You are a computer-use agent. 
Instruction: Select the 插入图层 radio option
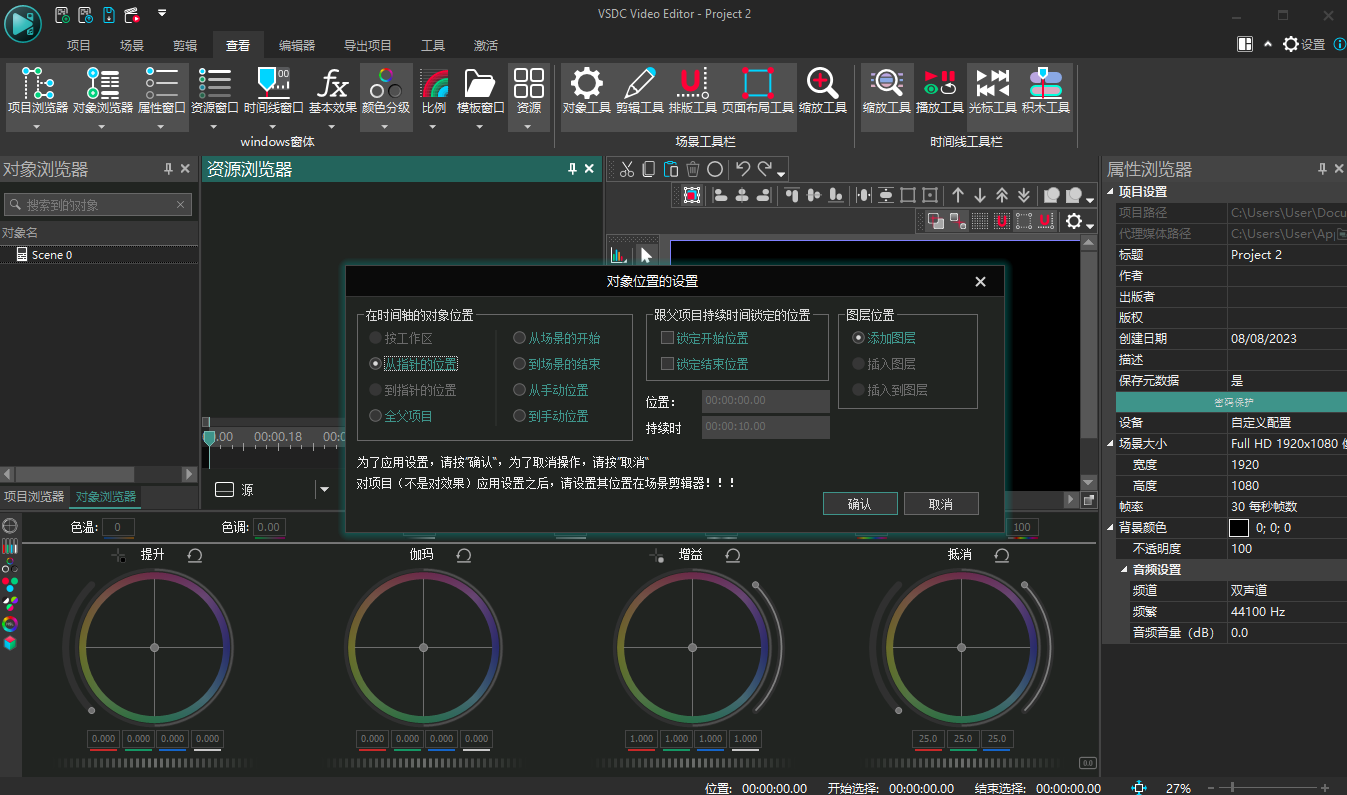[884, 364]
